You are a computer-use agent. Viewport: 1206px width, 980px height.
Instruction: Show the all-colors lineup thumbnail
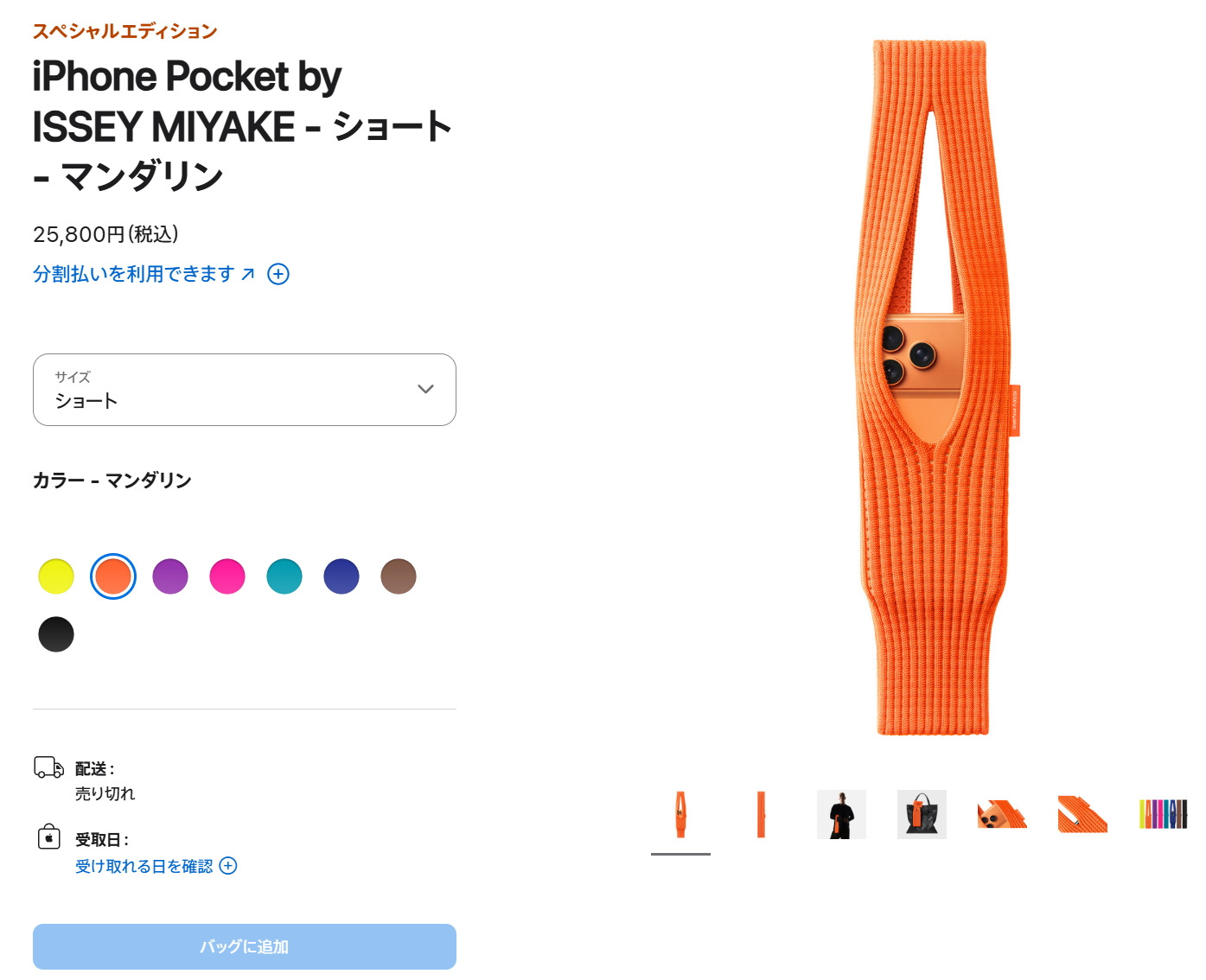(1163, 814)
